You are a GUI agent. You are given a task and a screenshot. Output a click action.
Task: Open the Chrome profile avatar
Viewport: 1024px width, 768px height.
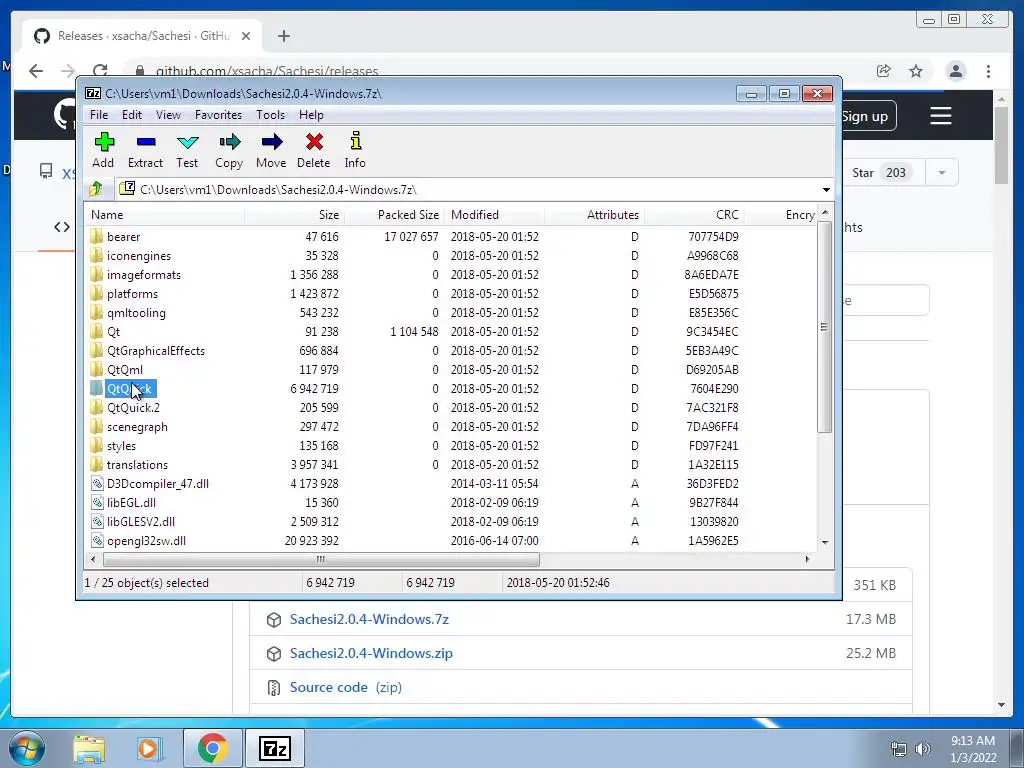pyautogui.click(x=956, y=71)
